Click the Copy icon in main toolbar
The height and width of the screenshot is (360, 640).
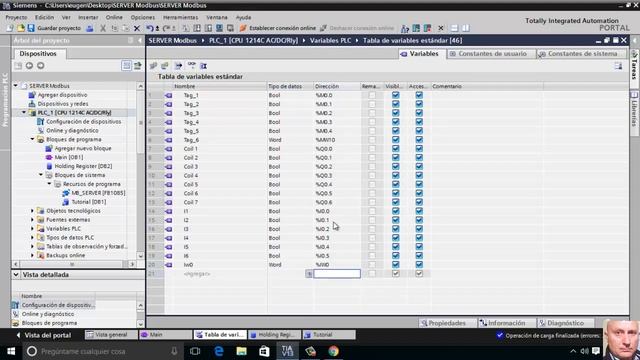[x=114, y=28]
